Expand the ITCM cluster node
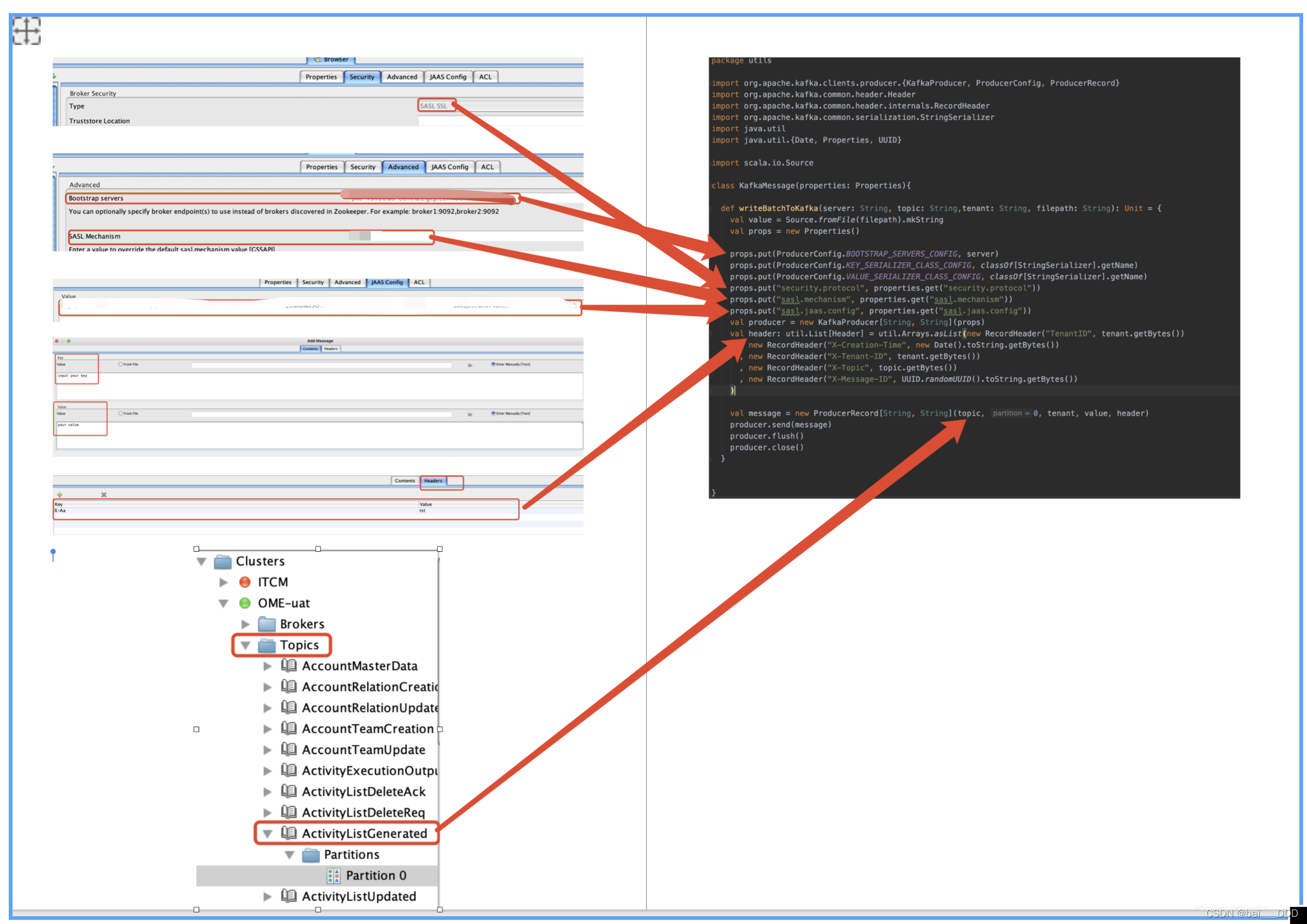This screenshot has width=1307, height=924. coord(223,582)
